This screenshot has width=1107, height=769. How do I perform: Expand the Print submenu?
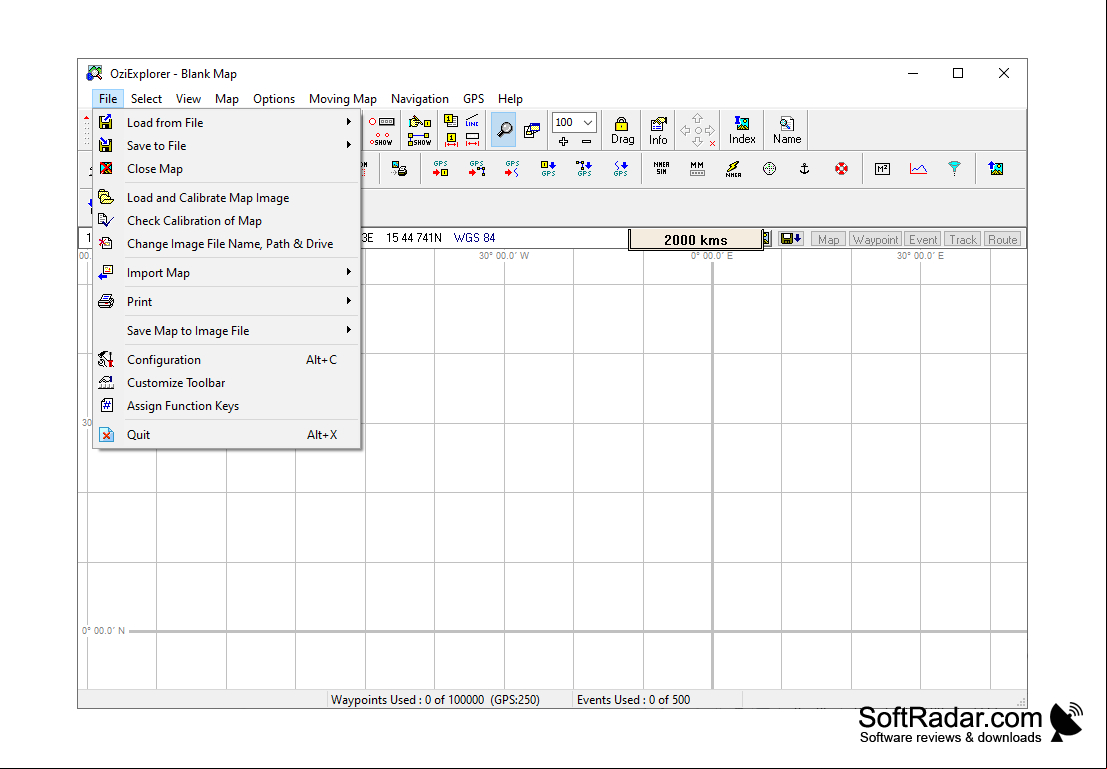[x=227, y=302]
